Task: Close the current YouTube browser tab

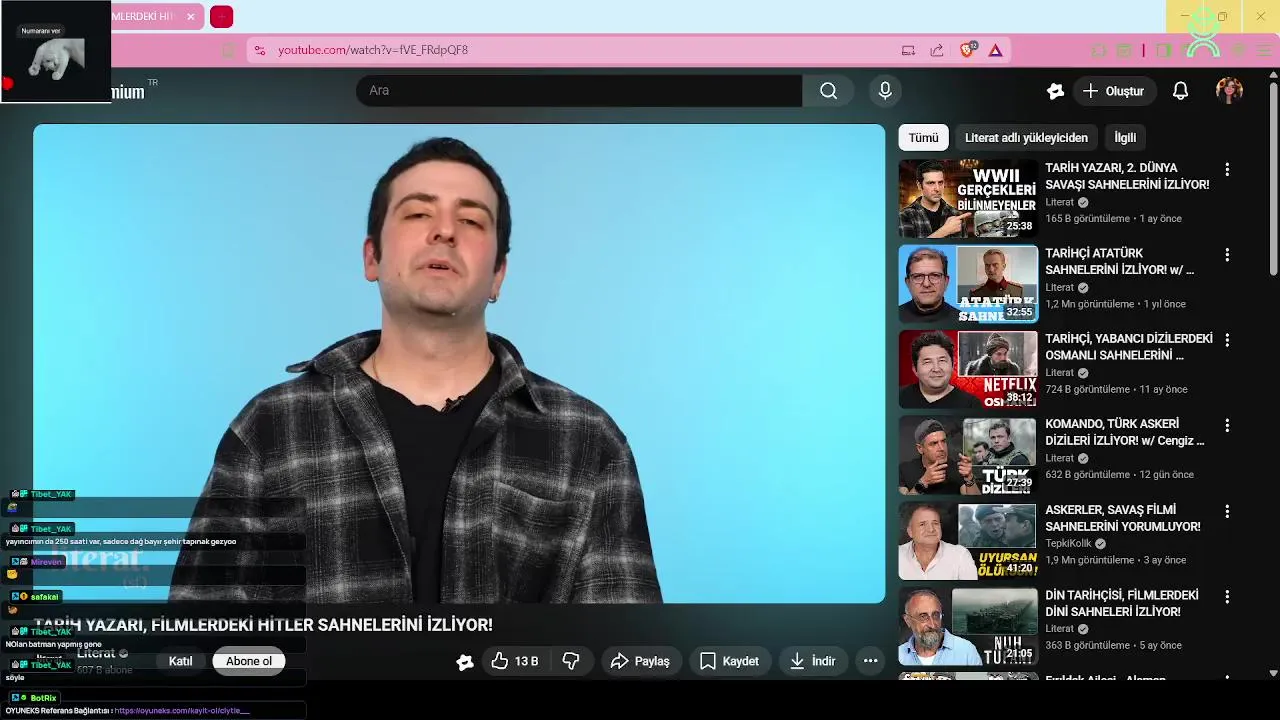Action: pos(190,17)
